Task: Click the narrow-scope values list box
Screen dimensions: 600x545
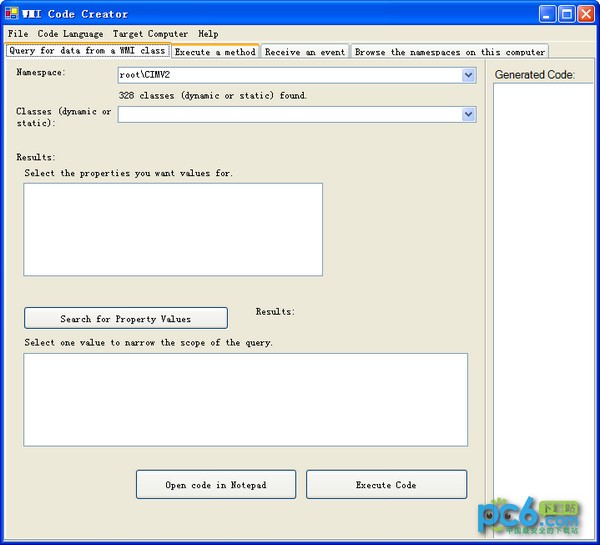Action: tap(245, 400)
